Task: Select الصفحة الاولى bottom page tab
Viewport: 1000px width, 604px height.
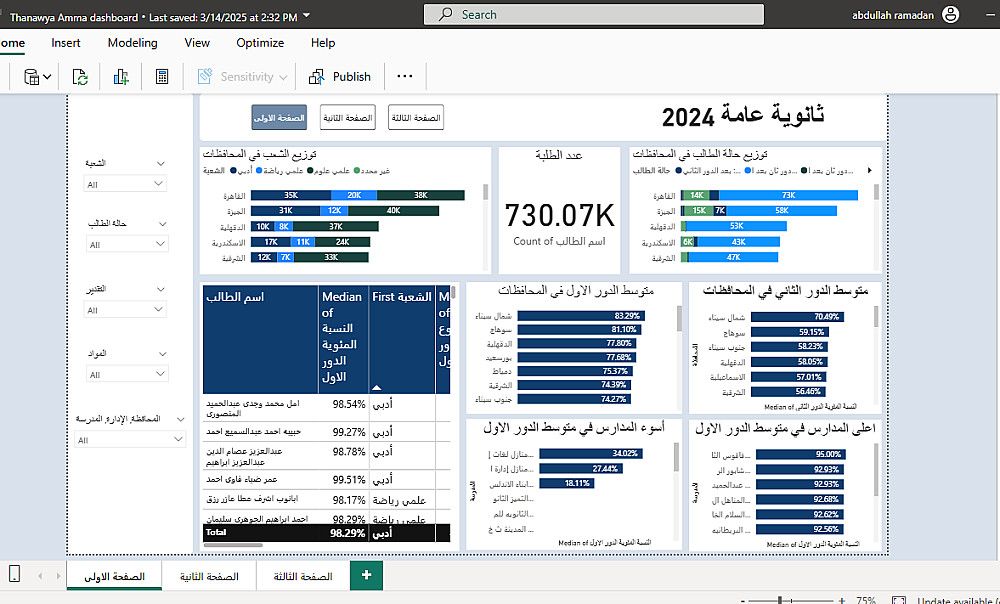Action: [x=115, y=576]
